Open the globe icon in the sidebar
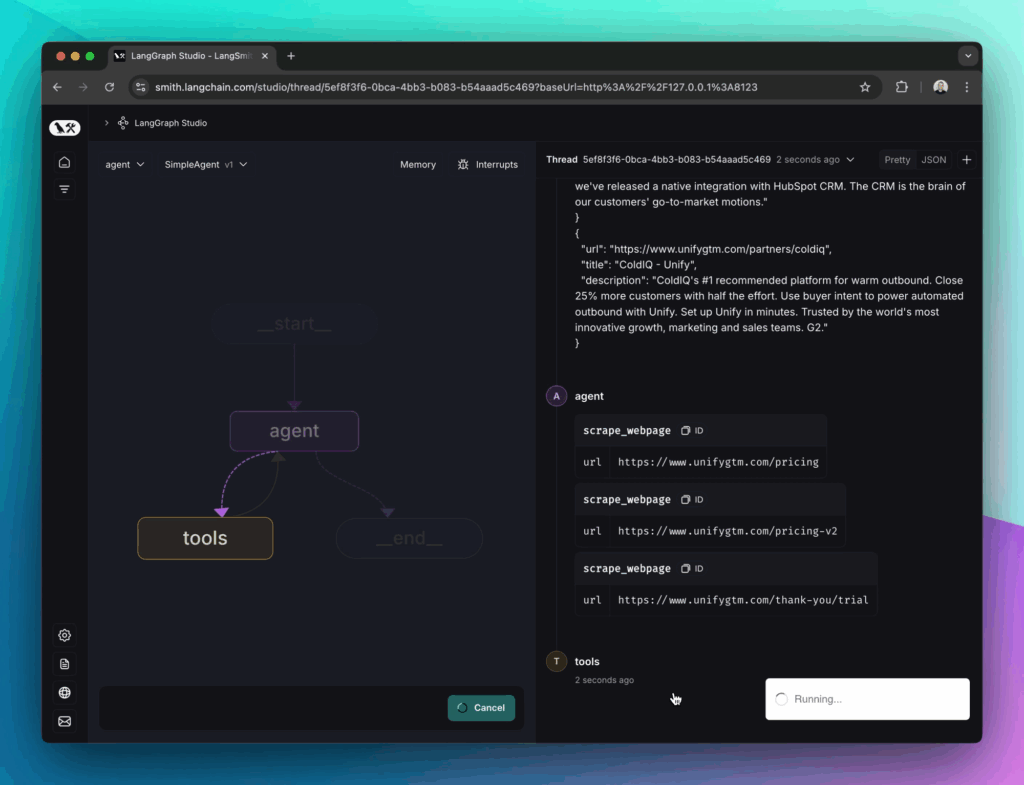The width and height of the screenshot is (1024, 785). [x=64, y=692]
